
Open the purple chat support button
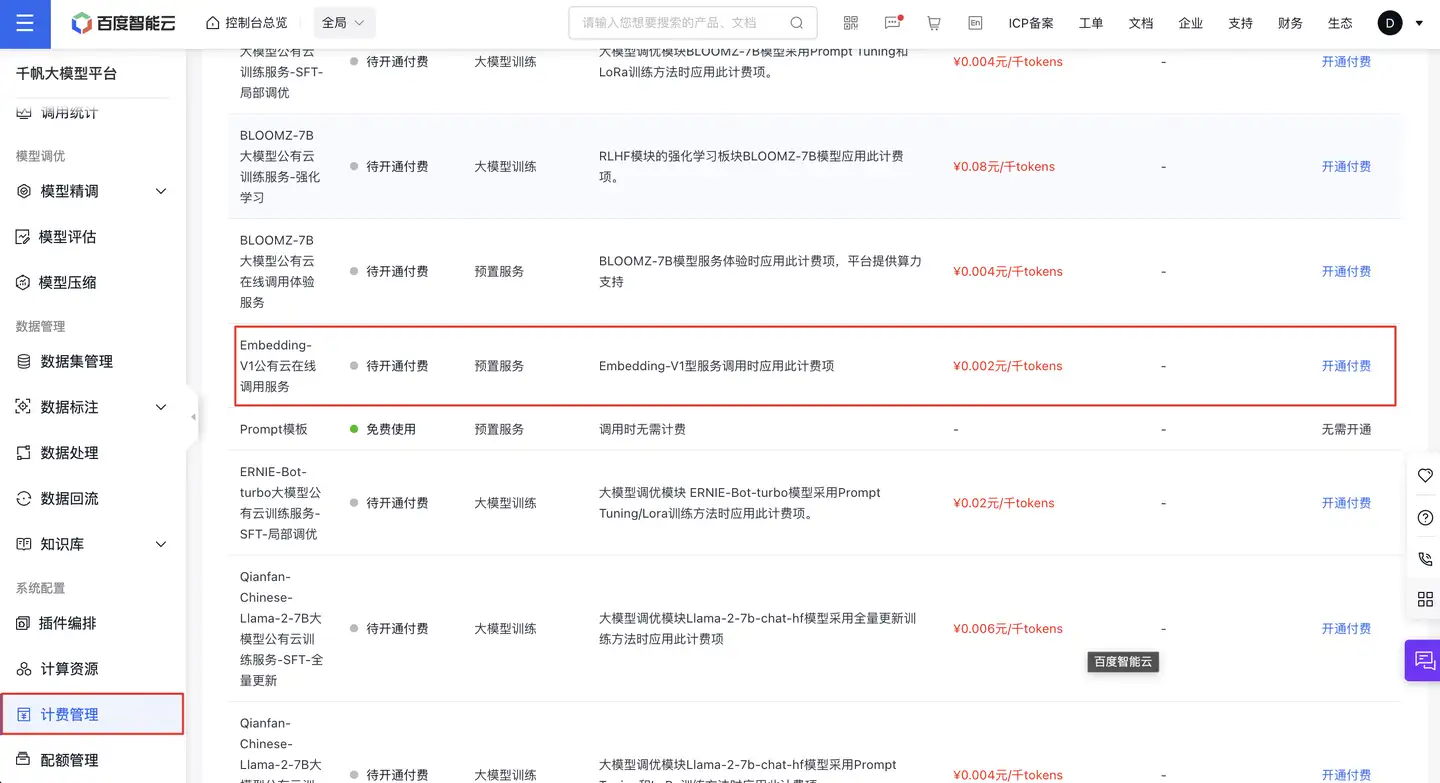[x=1424, y=660]
